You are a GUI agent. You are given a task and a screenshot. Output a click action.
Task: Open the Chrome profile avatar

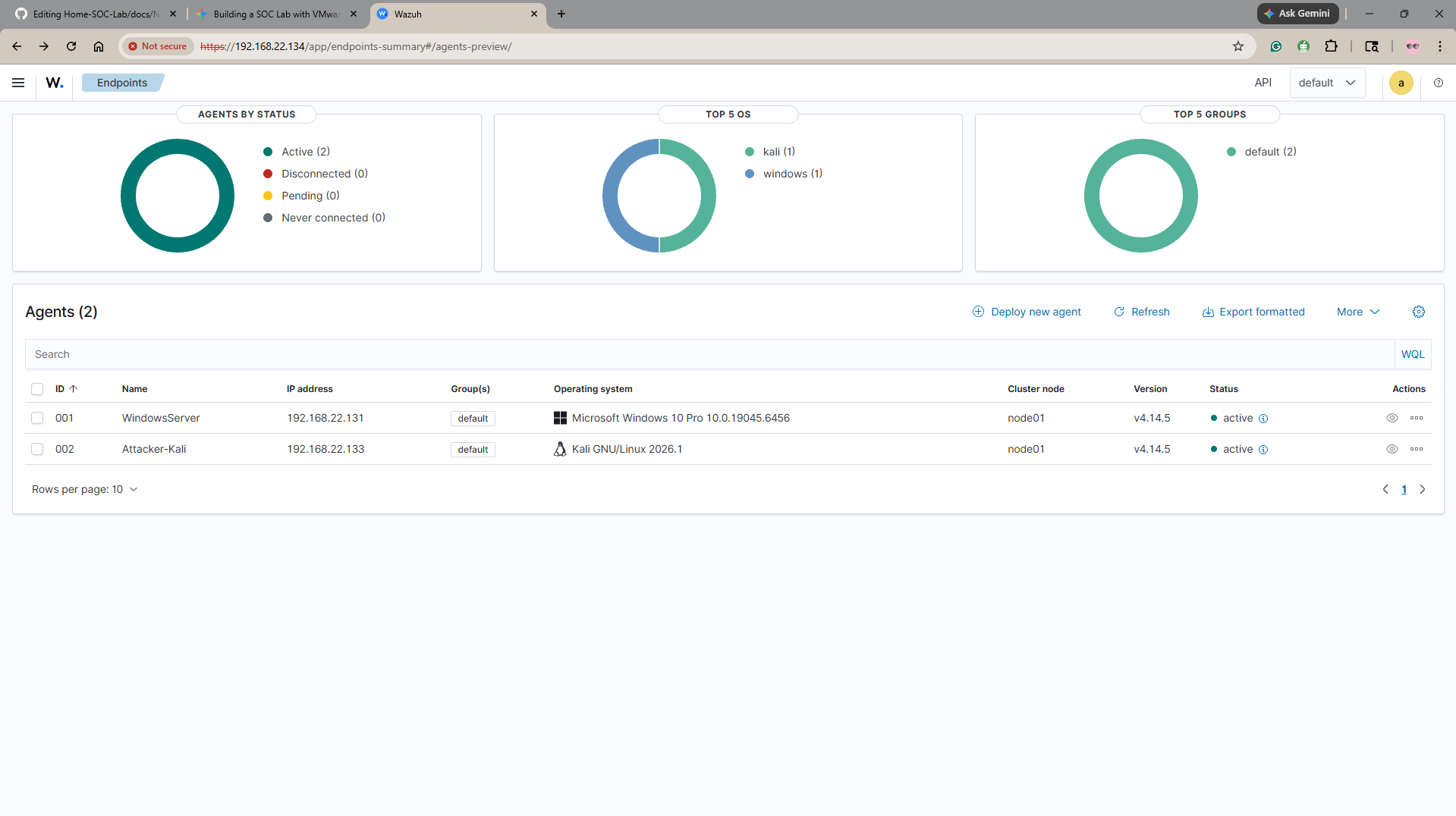coord(1412,46)
